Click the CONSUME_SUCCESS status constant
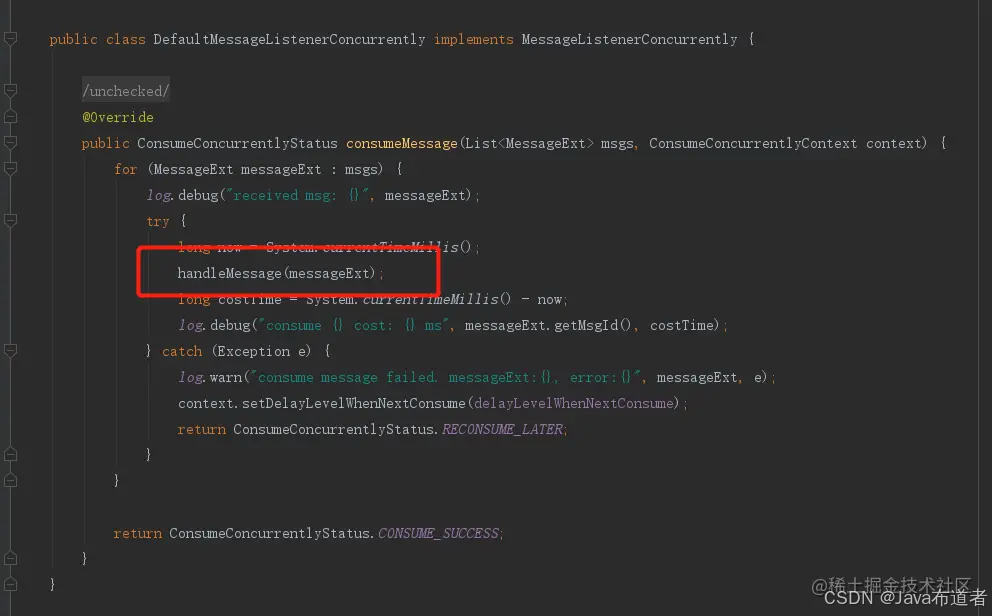The width and height of the screenshot is (992, 616). (x=439, y=533)
